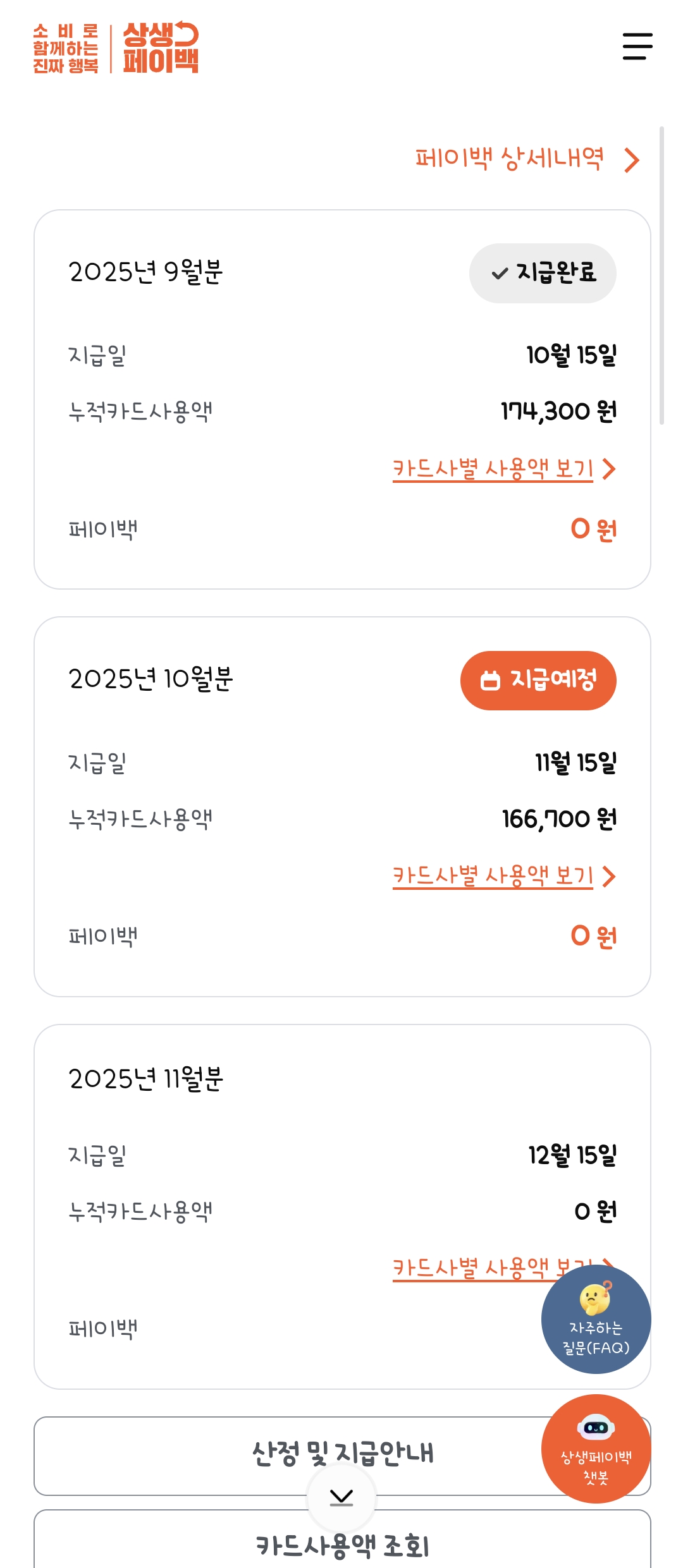
Task: Click the page scrollbar on the right
Action: [x=661, y=276]
